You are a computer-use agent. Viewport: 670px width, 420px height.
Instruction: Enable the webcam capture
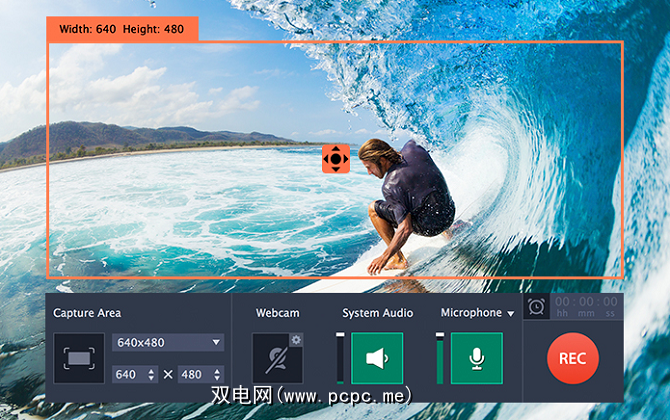tap(276, 358)
